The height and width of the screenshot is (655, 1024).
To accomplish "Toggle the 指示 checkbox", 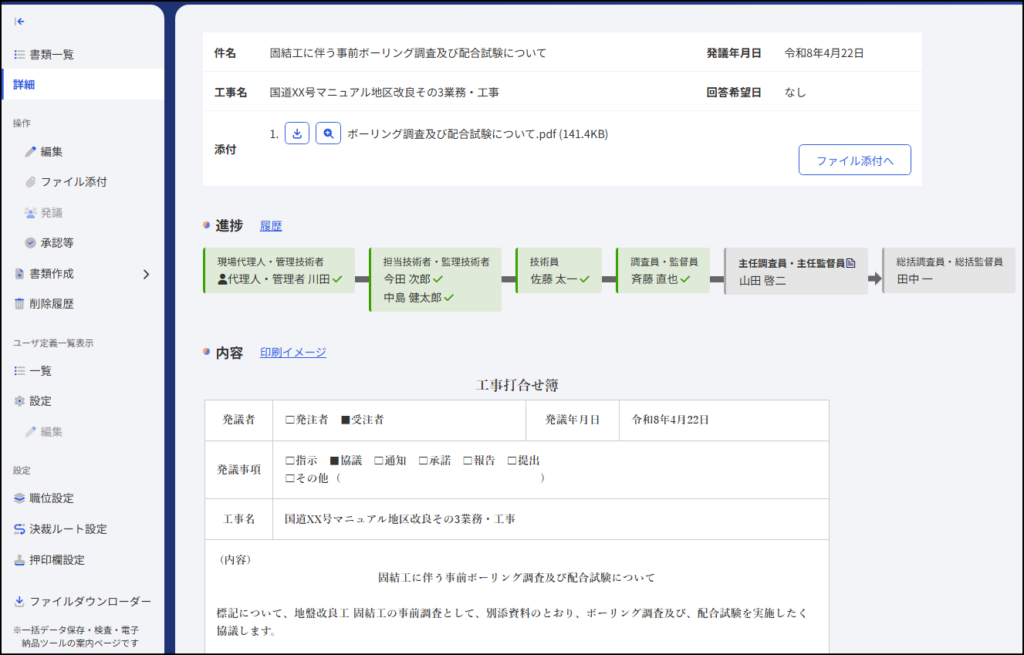I will pyautogui.click(x=290, y=461).
